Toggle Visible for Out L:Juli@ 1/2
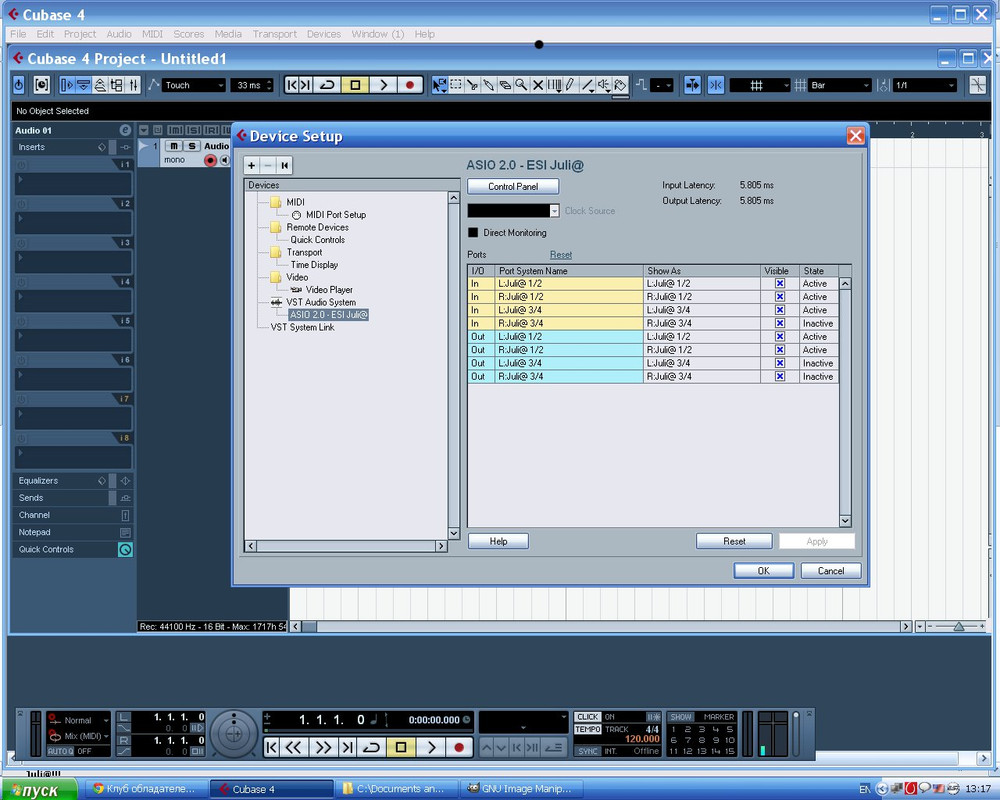1000x800 pixels. click(779, 337)
